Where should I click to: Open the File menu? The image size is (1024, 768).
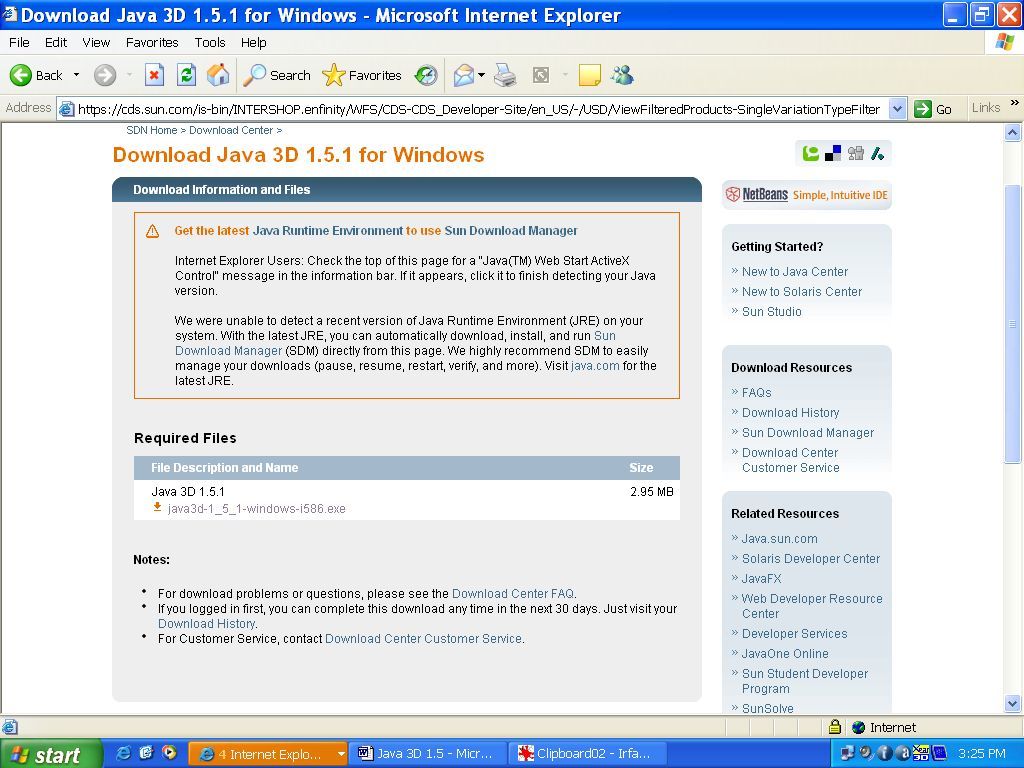tap(19, 42)
